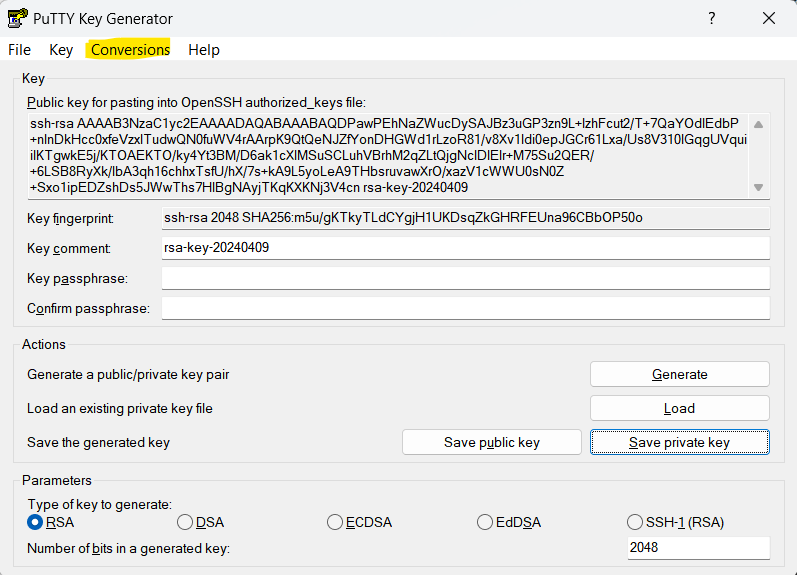The image size is (797, 575).
Task: Click the number of bits field
Action: (x=698, y=548)
